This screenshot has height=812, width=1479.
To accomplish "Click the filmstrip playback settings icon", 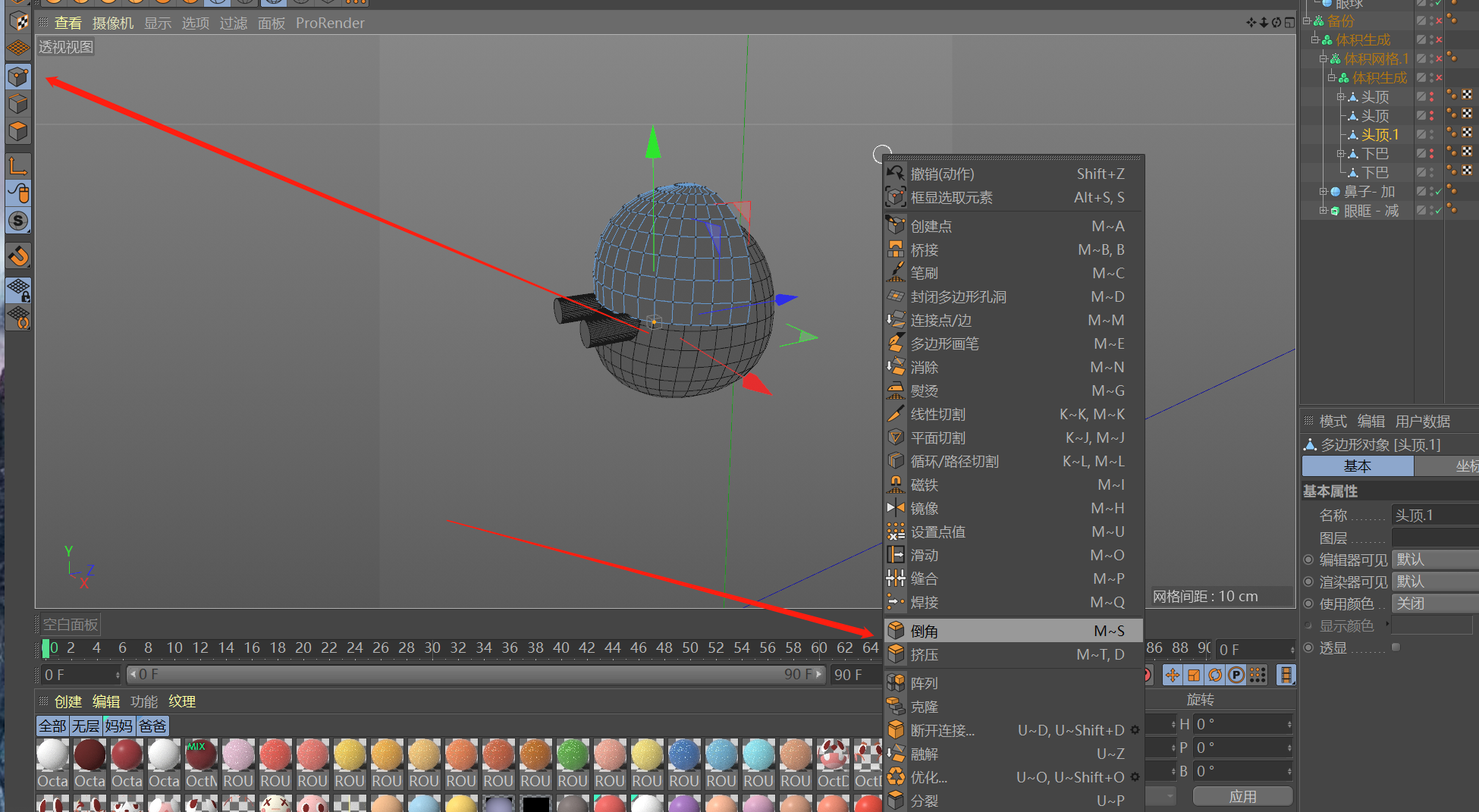I will point(1286,675).
